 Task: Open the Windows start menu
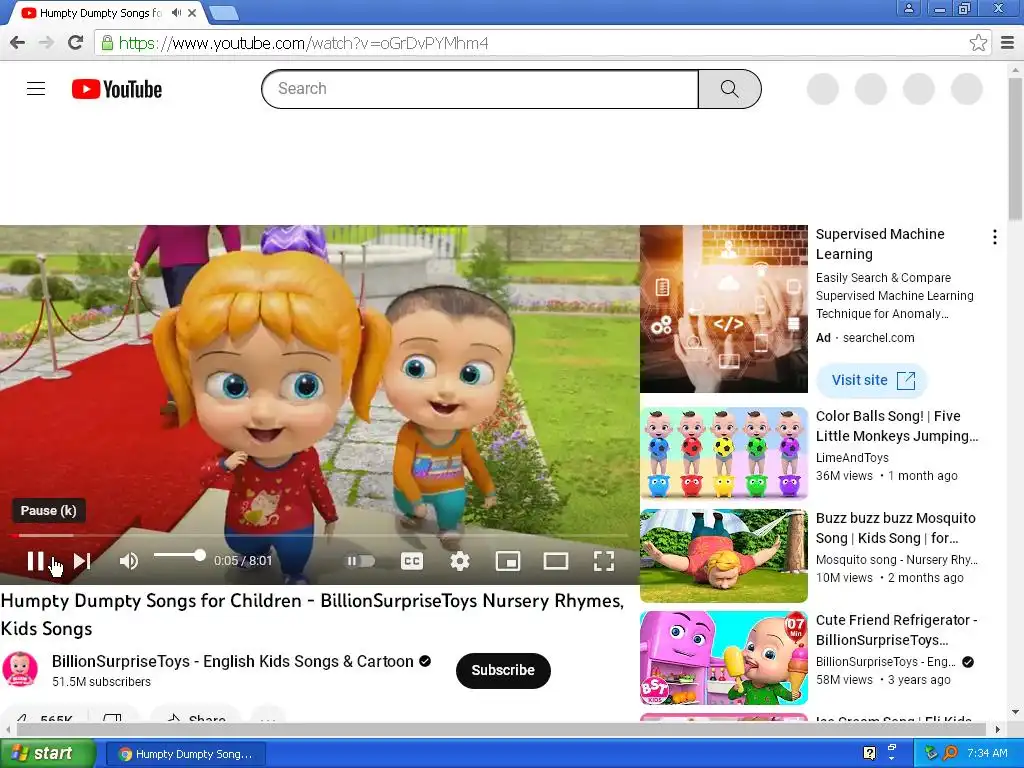click(48, 754)
